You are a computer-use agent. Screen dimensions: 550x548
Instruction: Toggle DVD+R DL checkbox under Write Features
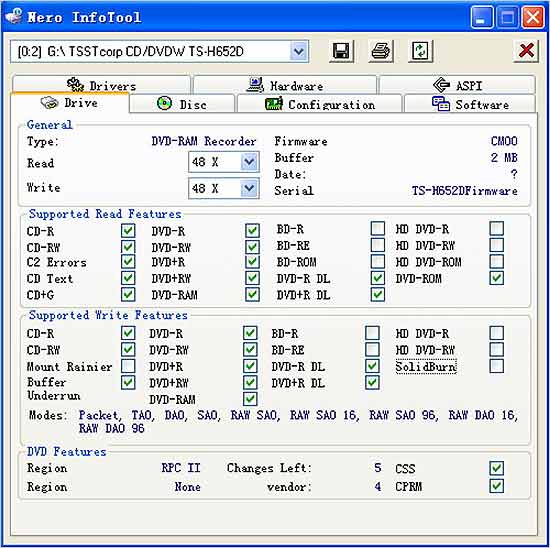coord(372,382)
